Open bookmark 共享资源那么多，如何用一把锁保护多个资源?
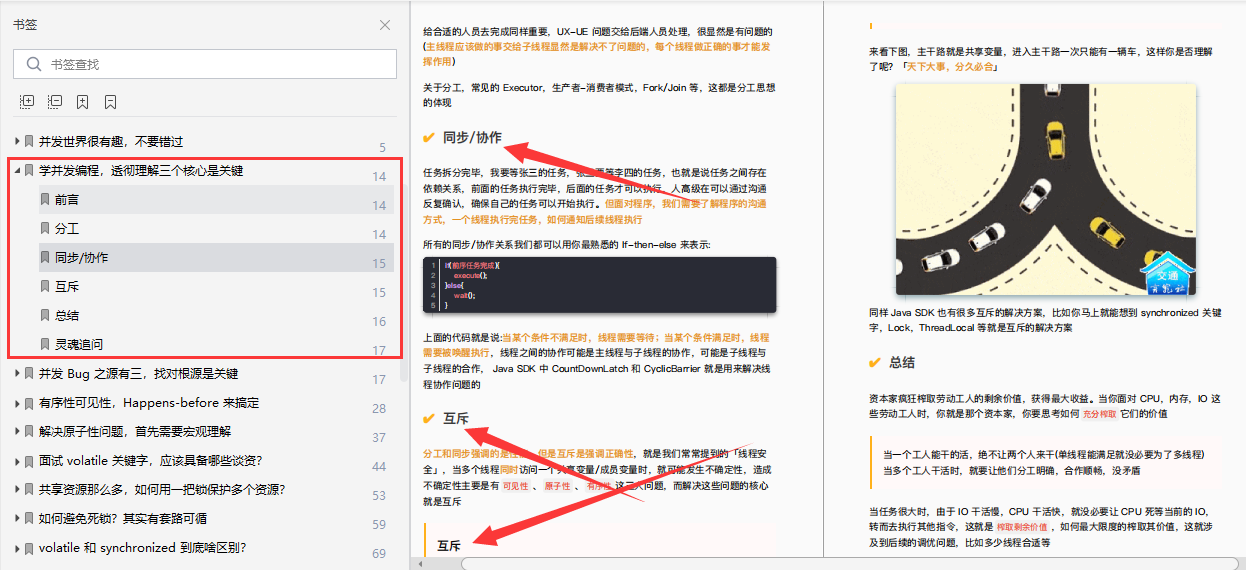 pos(163,490)
